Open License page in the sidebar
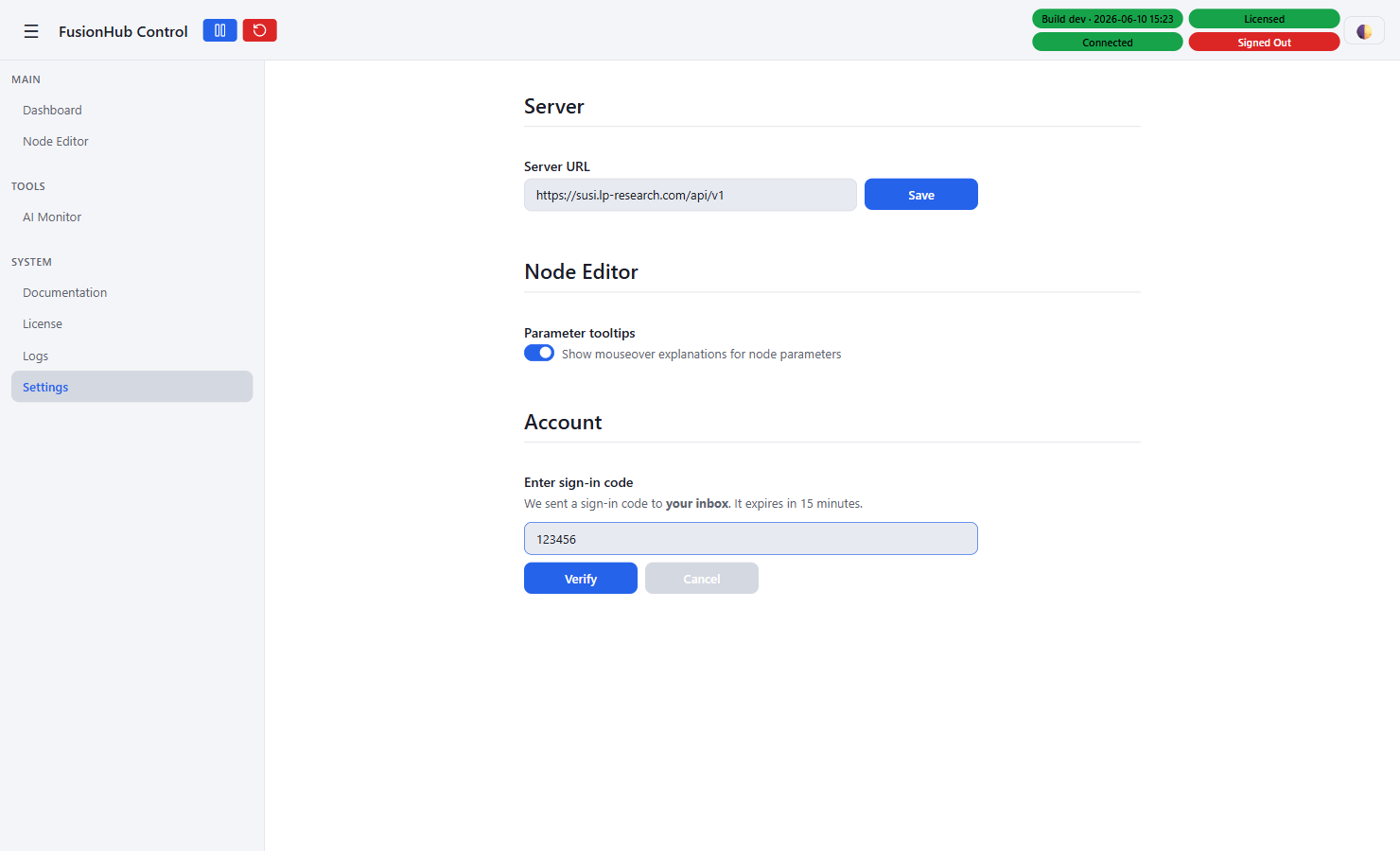Screen dimensions: 1400x851 coord(131,323)
